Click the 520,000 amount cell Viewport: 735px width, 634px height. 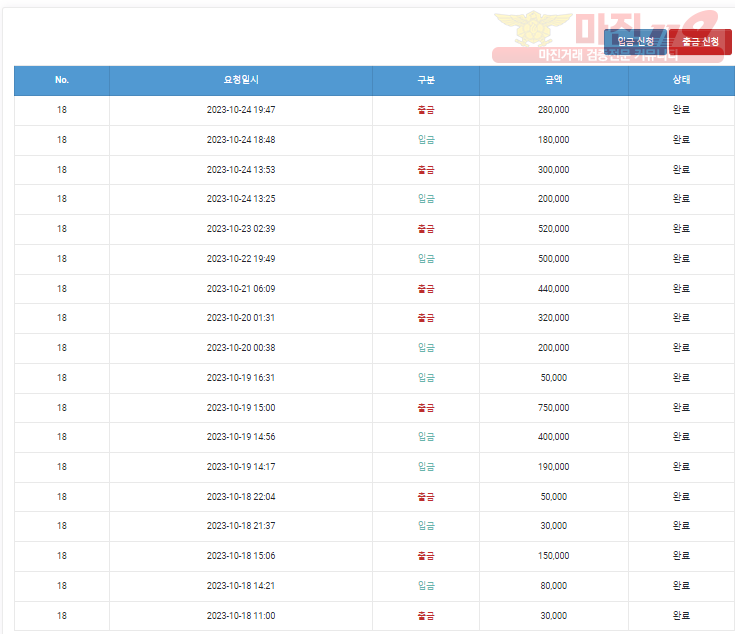click(553, 229)
